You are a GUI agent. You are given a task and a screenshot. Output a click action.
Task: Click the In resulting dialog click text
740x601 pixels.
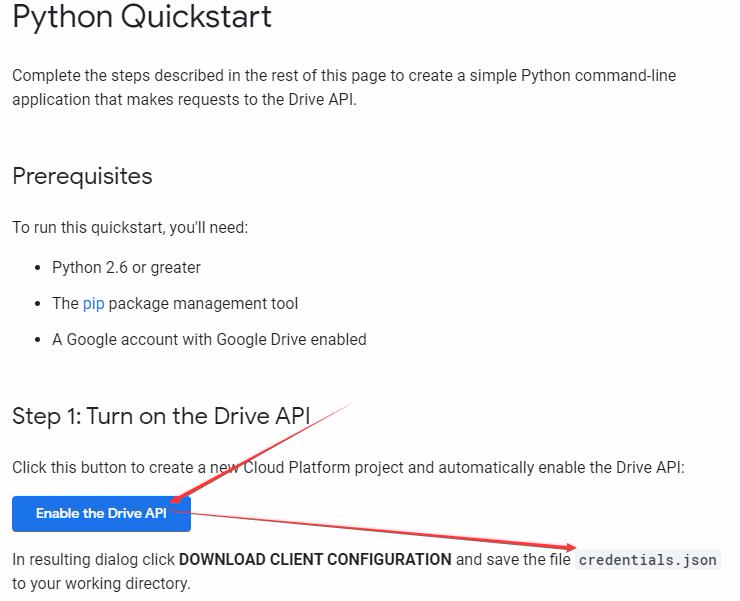point(94,559)
